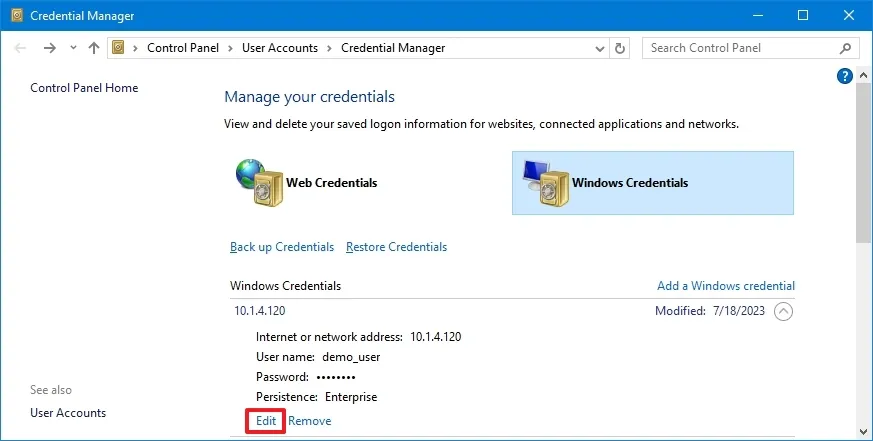Open recent locations dropdown arrow
873x441 pixels.
click(x=73, y=48)
